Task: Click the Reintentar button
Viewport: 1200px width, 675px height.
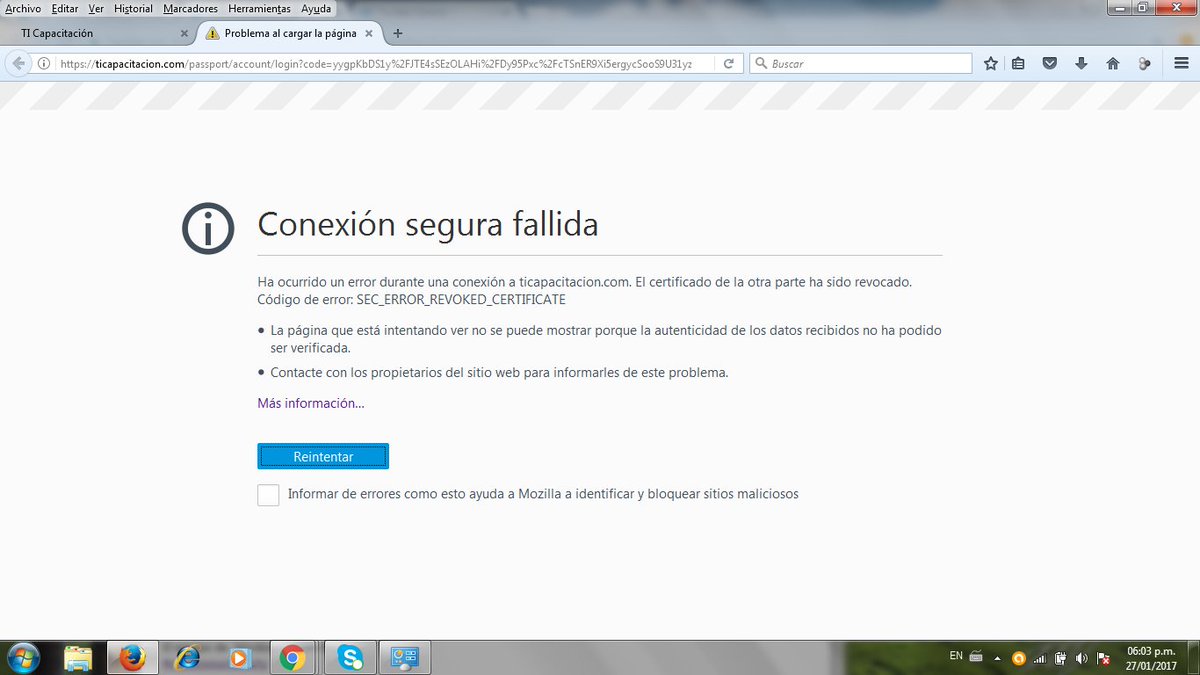Action: coord(323,456)
